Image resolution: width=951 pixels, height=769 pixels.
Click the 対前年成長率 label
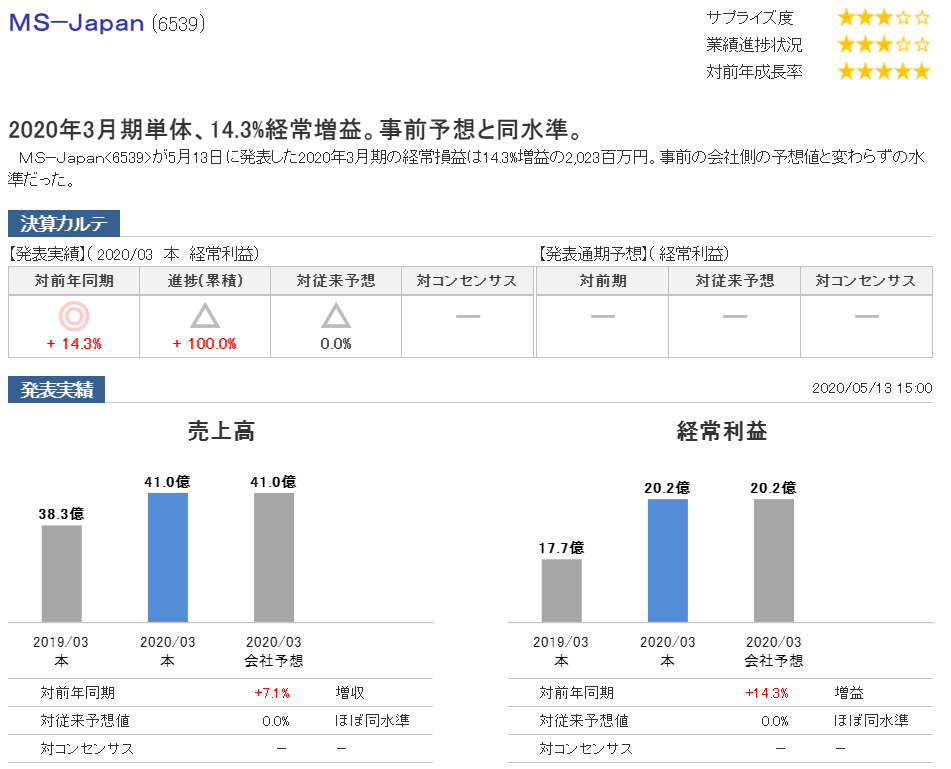[754, 72]
